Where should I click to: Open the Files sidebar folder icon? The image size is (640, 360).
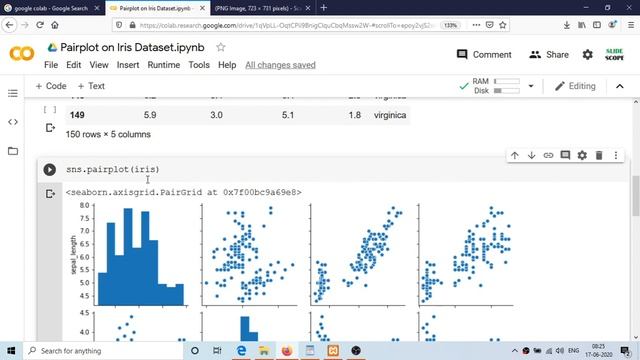pyautogui.click(x=13, y=151)
